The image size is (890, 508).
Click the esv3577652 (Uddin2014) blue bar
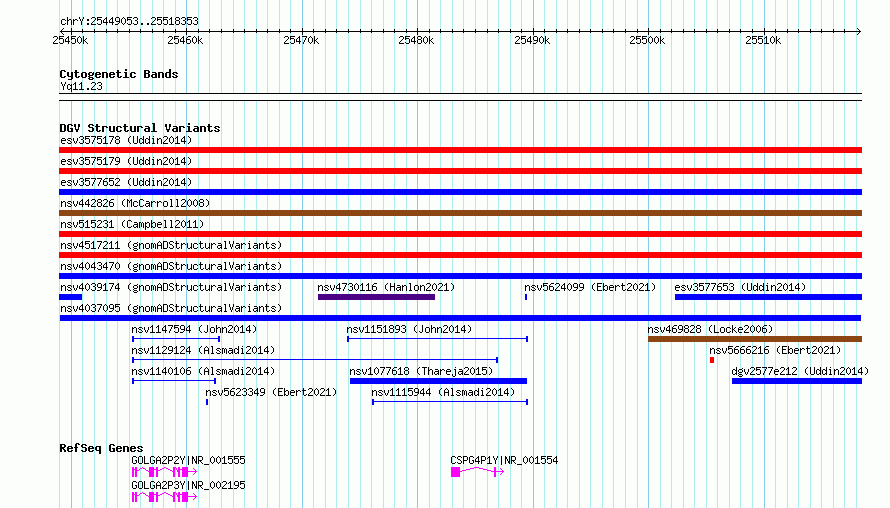[x=460, y=192]
